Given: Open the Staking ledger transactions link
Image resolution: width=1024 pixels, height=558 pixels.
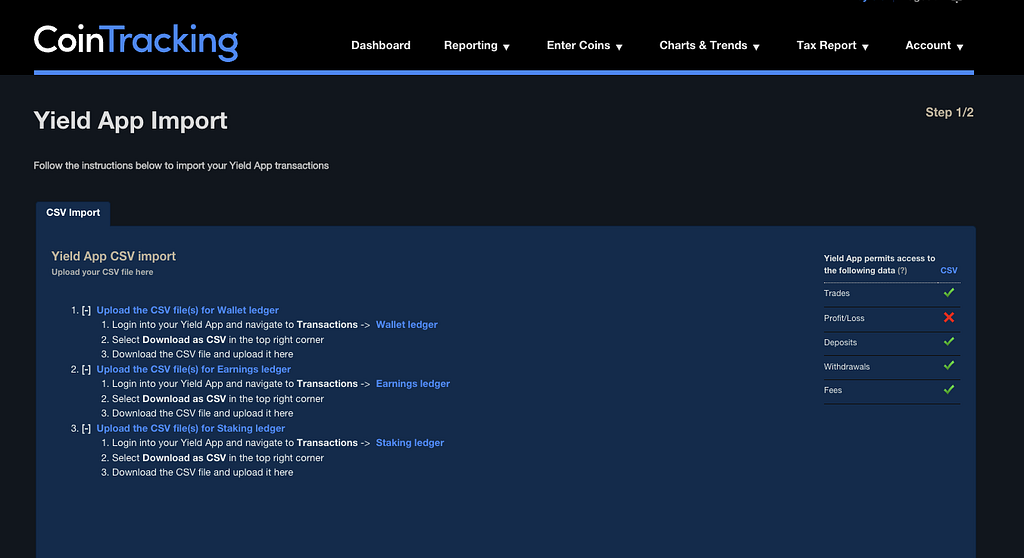Looking at the screenshot, I should [x=410, y=443].
